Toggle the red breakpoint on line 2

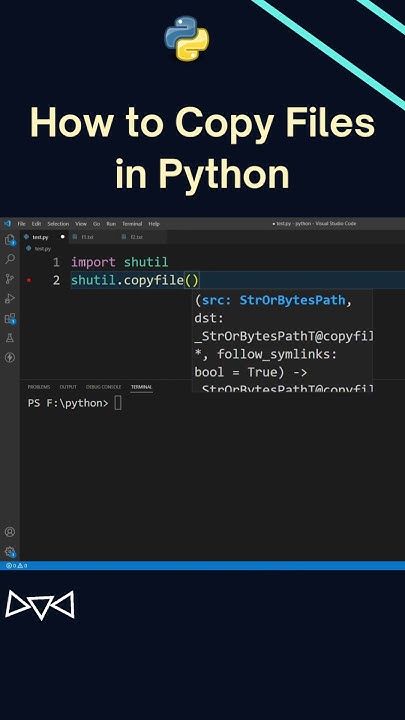pos(29,280)
